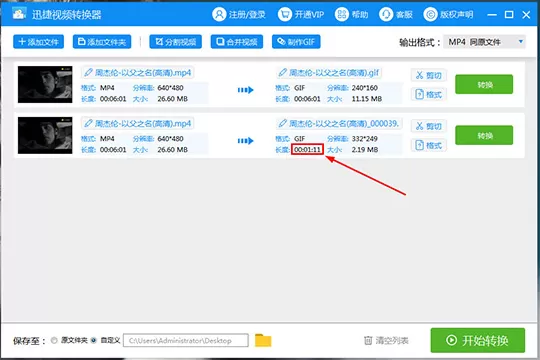Open 版权声明 (copyright notice) in title bar
The image size is (540, 360).
coord(448,14)
